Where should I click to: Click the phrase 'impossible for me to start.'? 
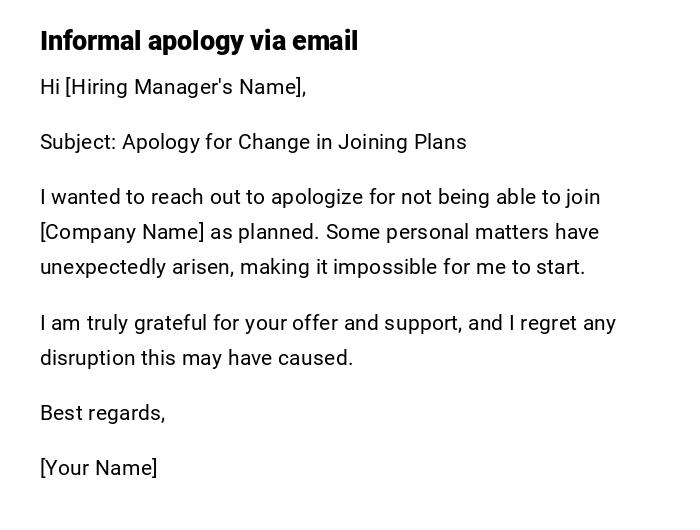[x=459, y=267]
